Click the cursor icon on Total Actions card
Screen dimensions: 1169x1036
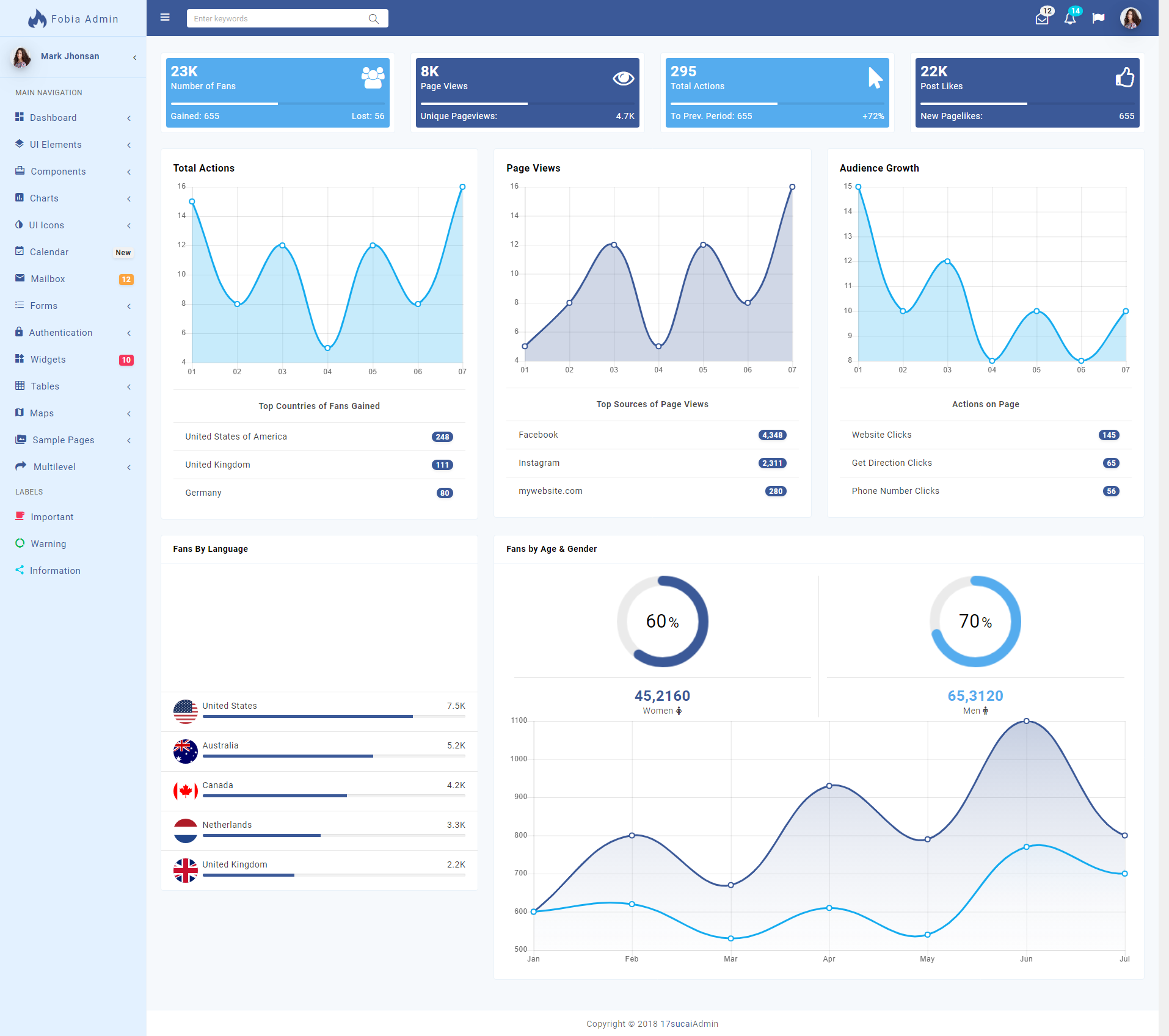tap(875, 78)
